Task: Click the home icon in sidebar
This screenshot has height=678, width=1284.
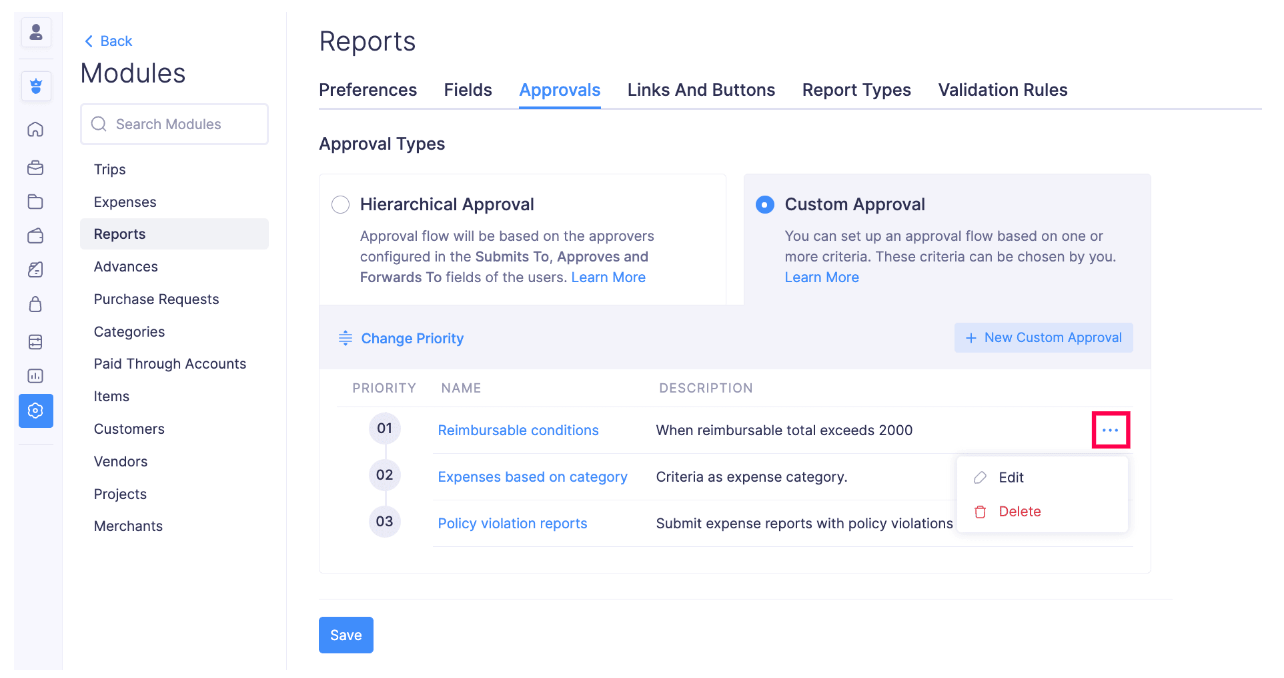Action: click(36, 129)
